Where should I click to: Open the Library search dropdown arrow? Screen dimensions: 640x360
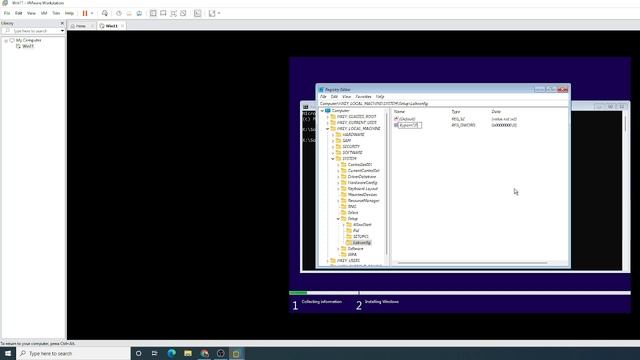point(62,31)
